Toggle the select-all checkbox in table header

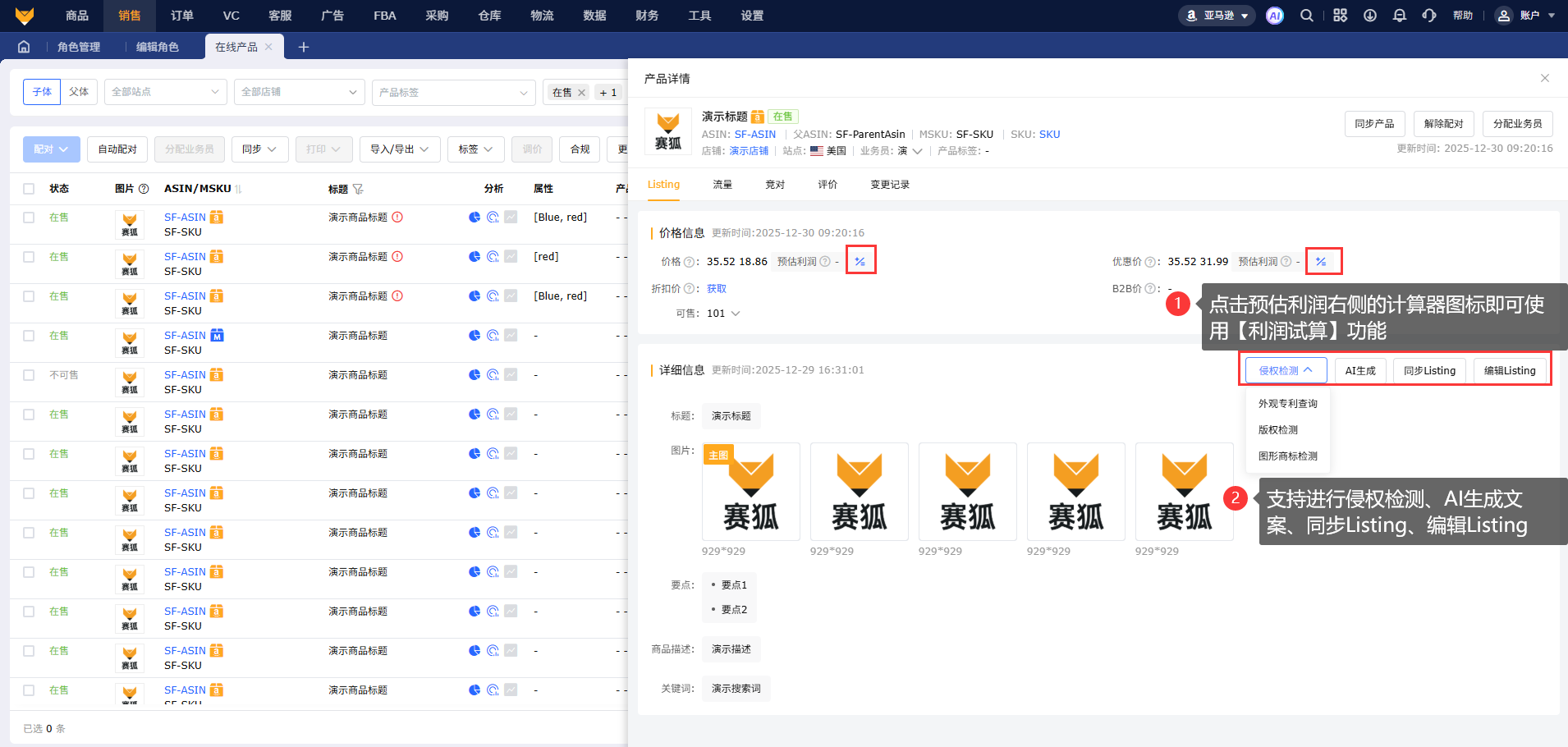point(29,189)
